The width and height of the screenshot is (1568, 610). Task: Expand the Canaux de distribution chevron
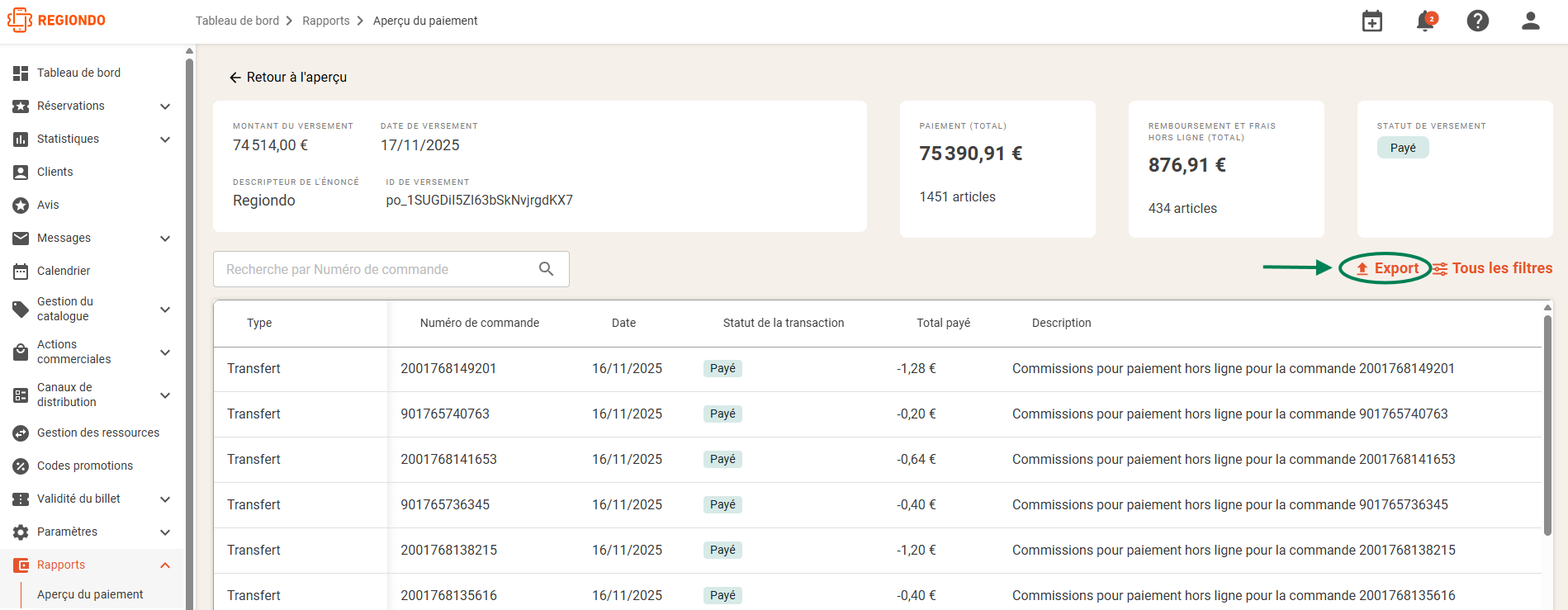coord(165,395)
